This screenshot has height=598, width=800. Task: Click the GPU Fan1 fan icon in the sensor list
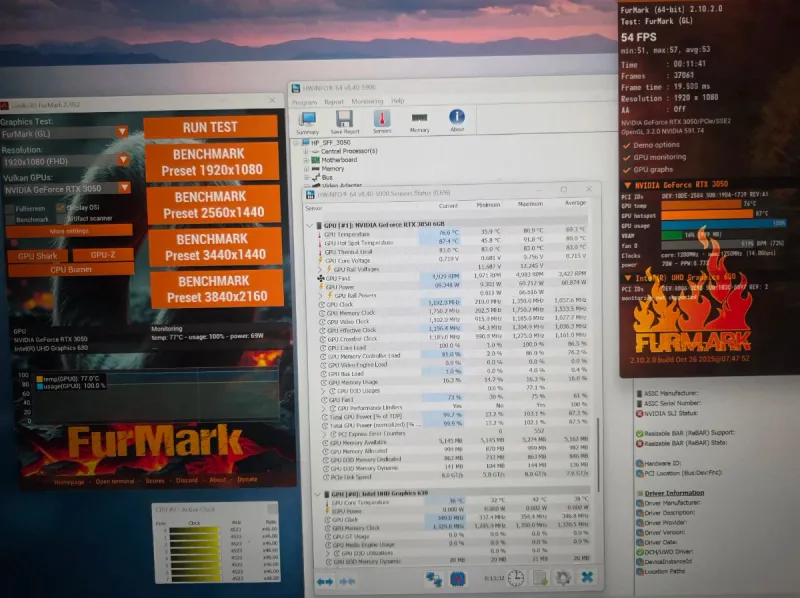coord(320,278)
